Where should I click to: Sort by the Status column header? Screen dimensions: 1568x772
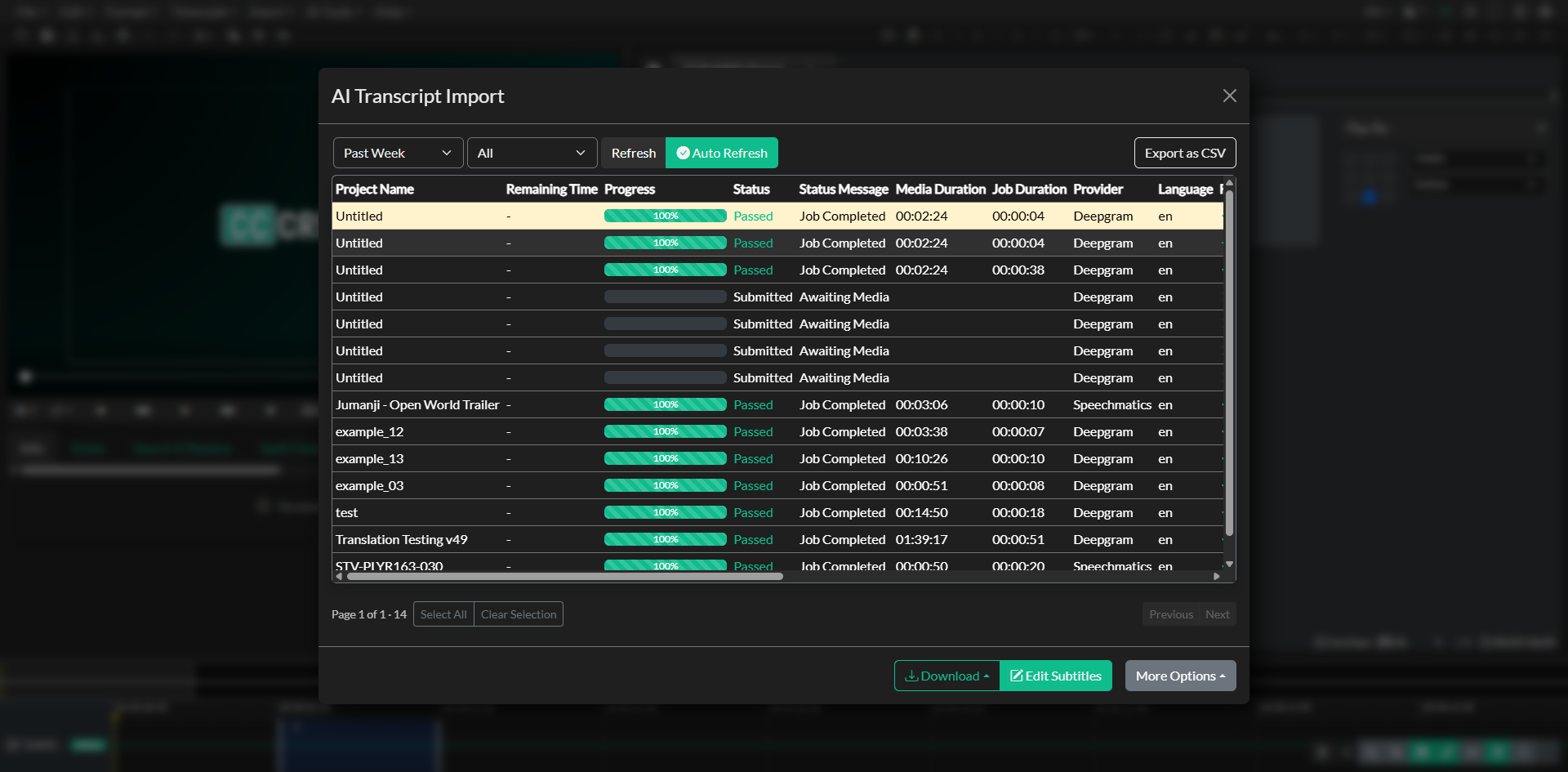click(751, 189)
